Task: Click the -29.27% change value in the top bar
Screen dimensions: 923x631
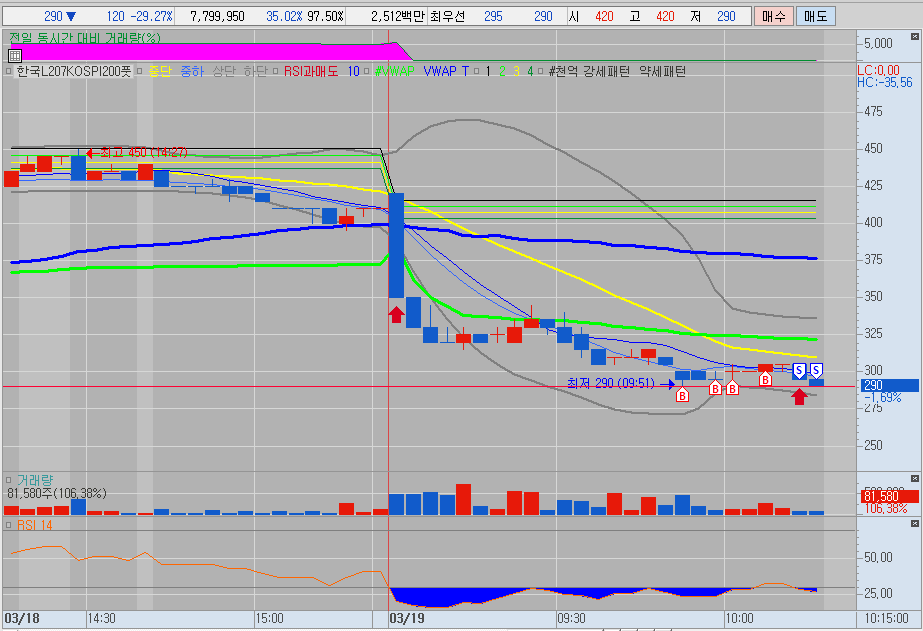Action: [151, 16]
